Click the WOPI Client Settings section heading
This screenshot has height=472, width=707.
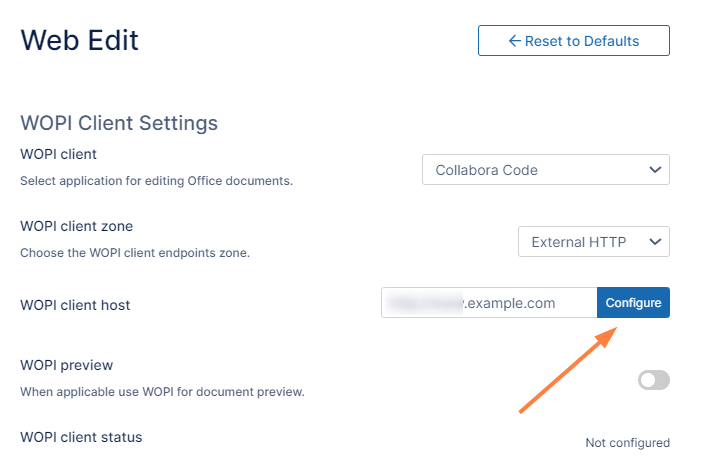[x=119, y=124]
